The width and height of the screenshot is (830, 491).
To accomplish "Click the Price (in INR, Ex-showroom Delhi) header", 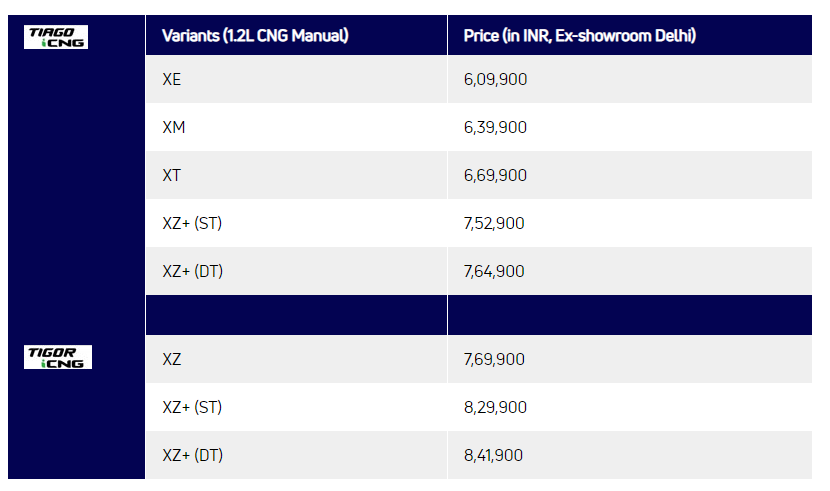I will [x=580, y=36].
